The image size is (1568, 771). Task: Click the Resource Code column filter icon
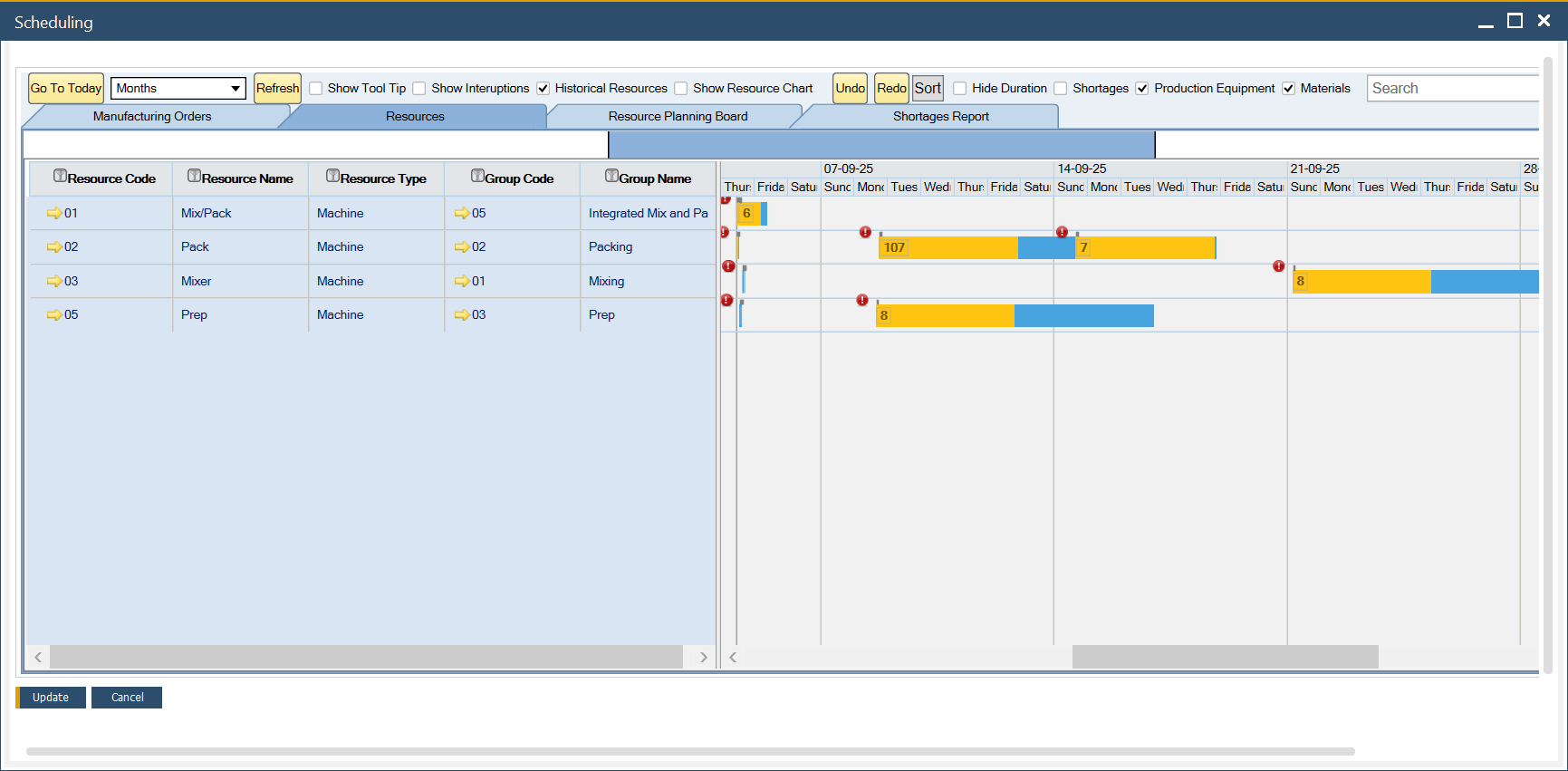[60, 176]
